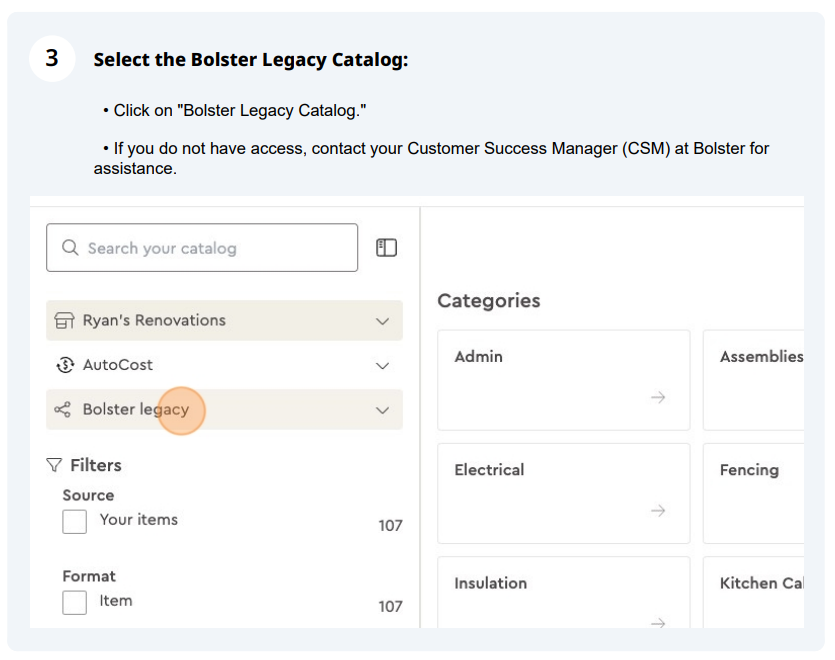835x660 pixels.
Task: Click the 107 count beside Item
Action: [390, 607]
